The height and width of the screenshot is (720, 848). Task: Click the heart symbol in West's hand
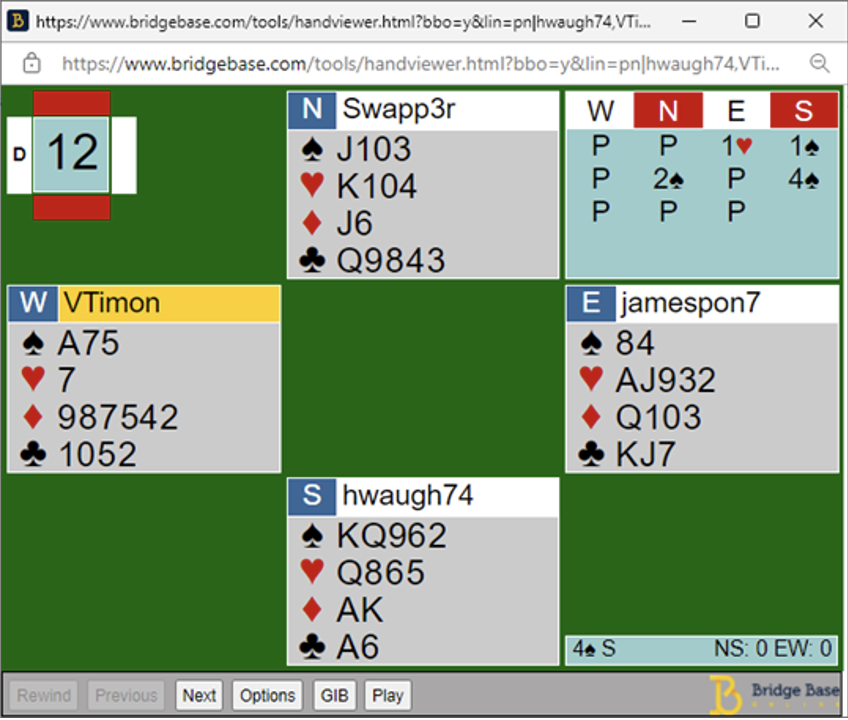pos(33,379)
